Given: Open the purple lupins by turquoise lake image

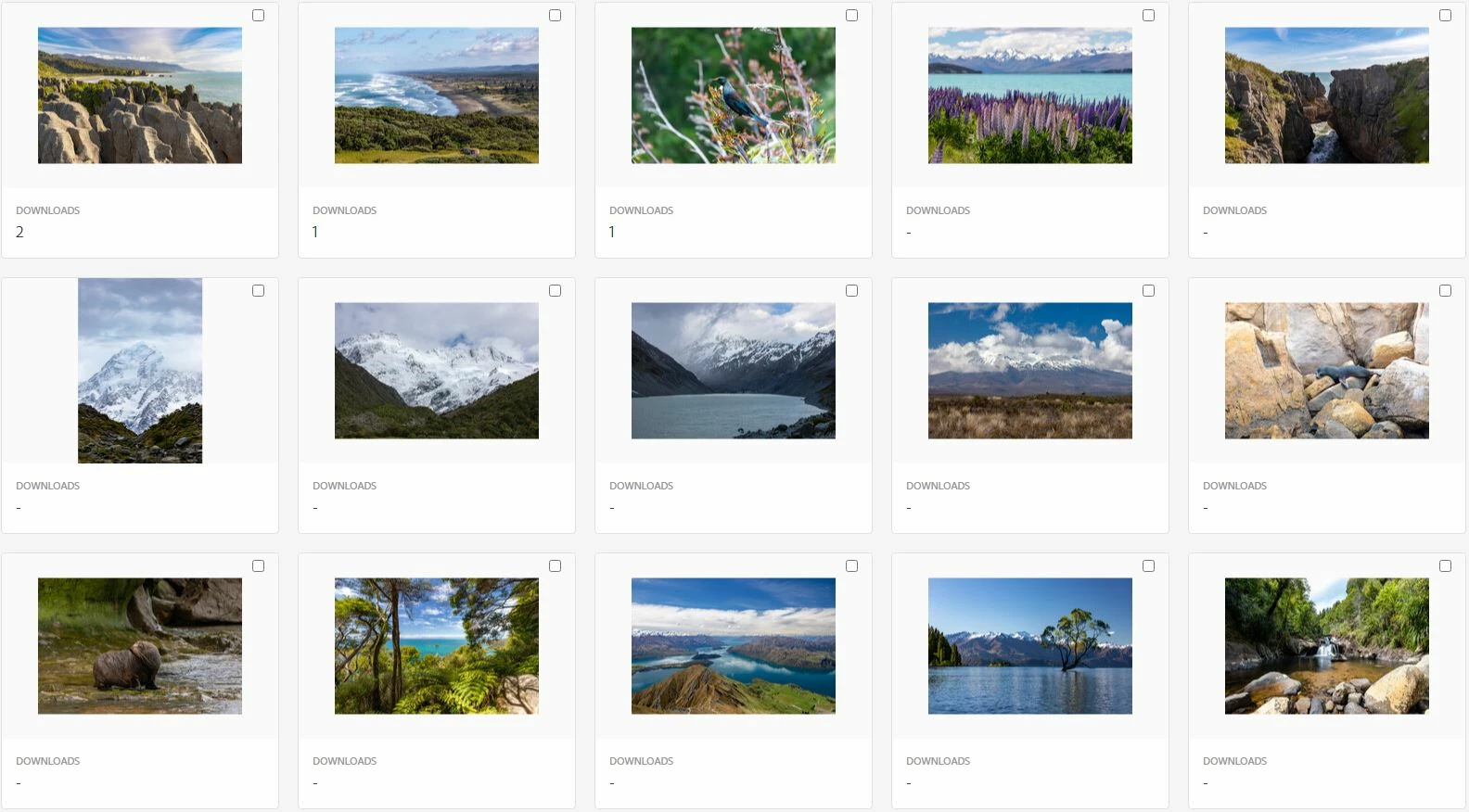Looking at the screenshot, I should [x=1030, y=95].
